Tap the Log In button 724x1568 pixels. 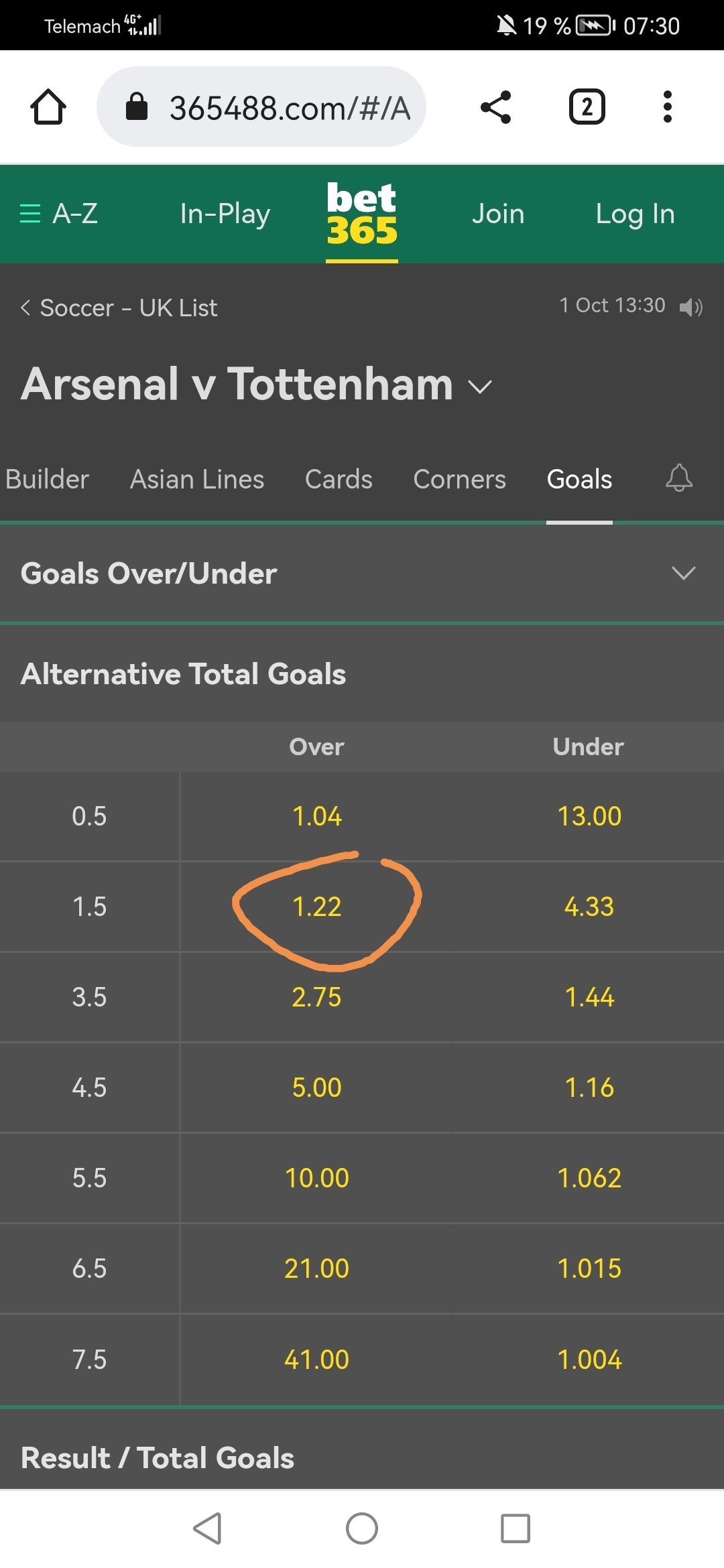(x=635, y=214)
